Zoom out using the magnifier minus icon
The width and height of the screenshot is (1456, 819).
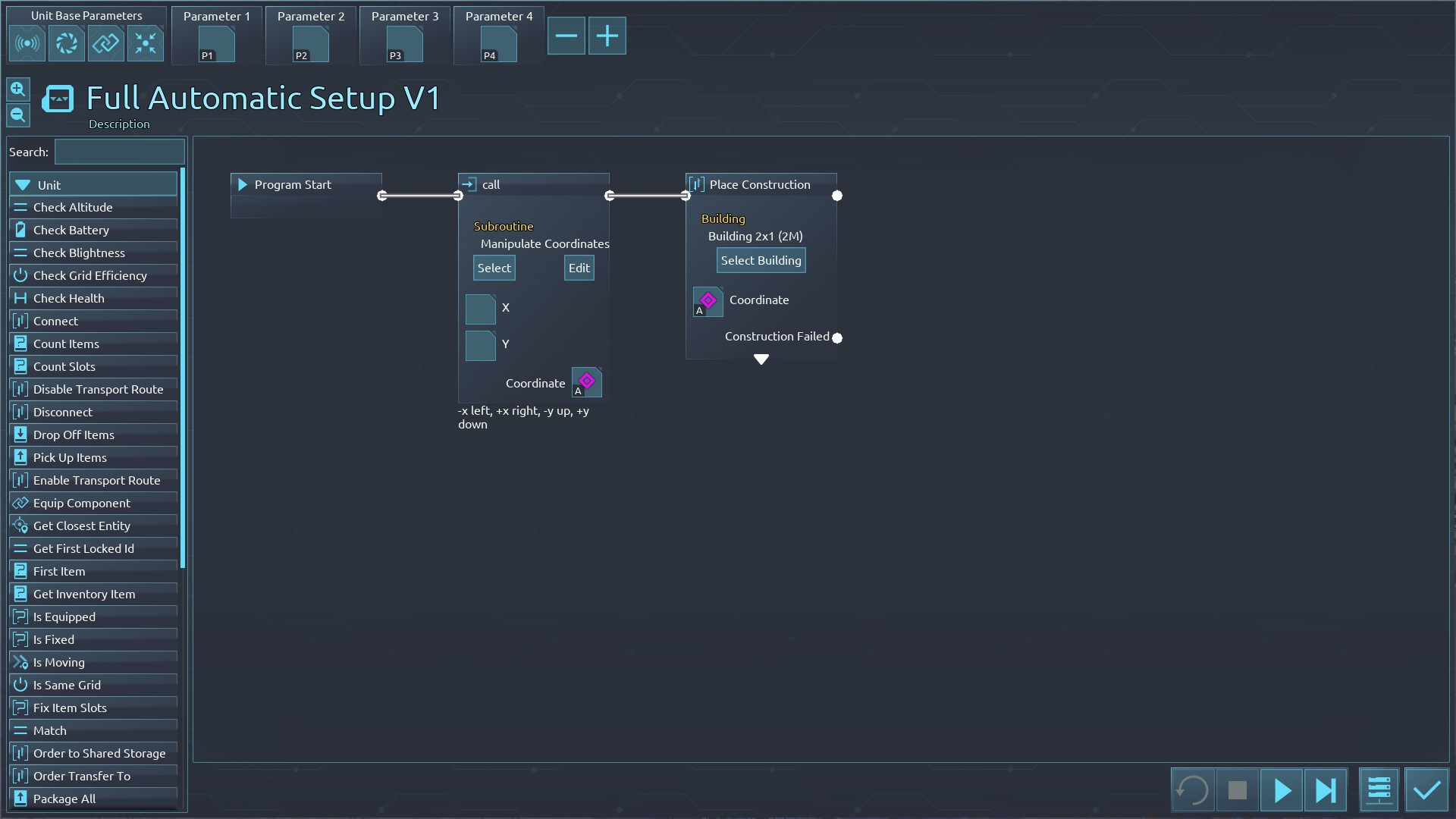click(18, 115)
